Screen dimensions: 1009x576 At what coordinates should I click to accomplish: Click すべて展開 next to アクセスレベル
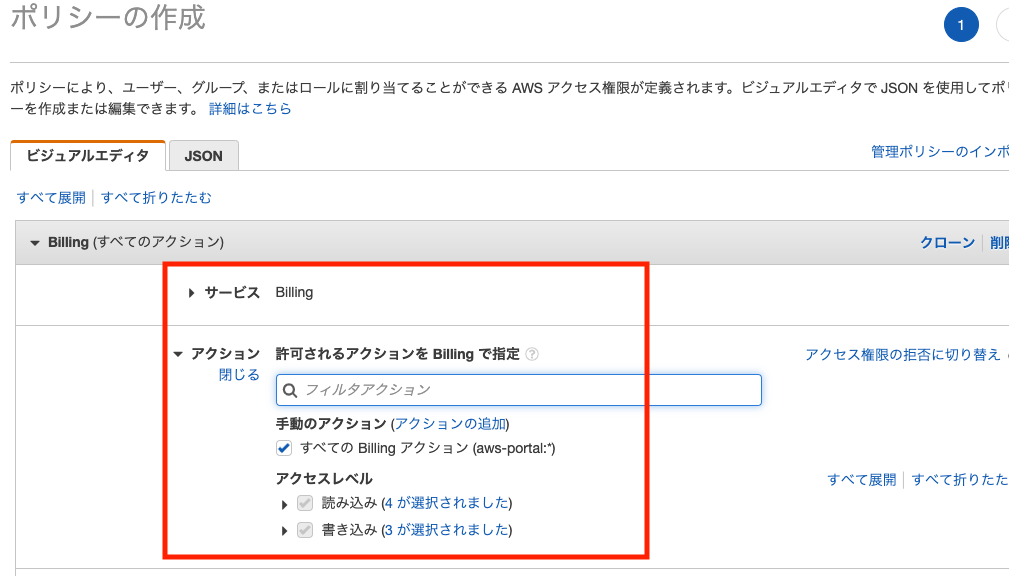862,479
